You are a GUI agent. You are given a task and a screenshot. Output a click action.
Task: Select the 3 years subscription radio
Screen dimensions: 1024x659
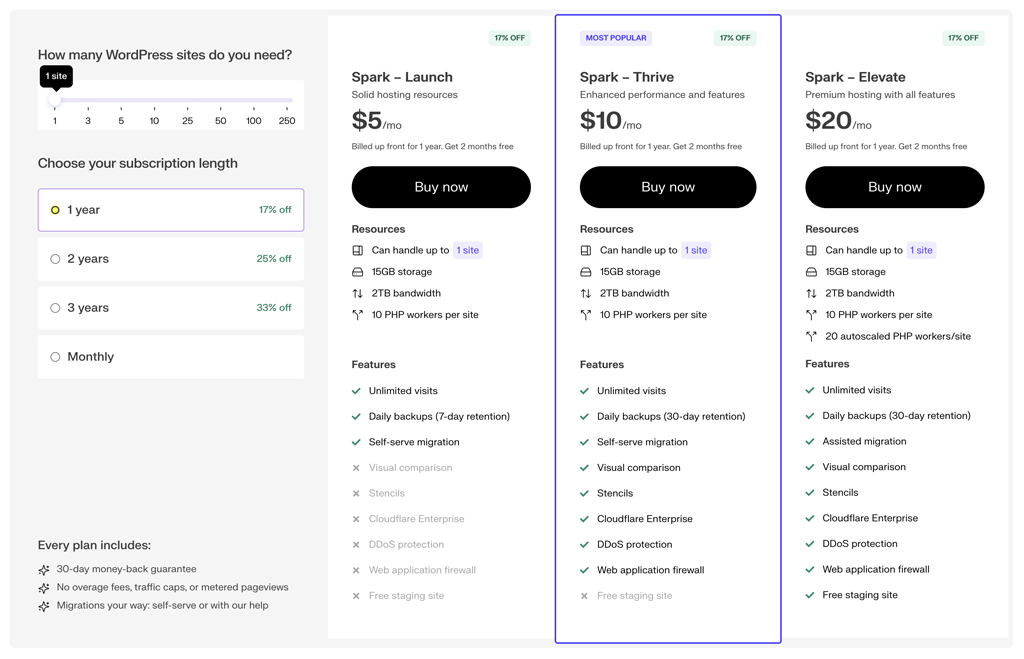coord(55,308)
